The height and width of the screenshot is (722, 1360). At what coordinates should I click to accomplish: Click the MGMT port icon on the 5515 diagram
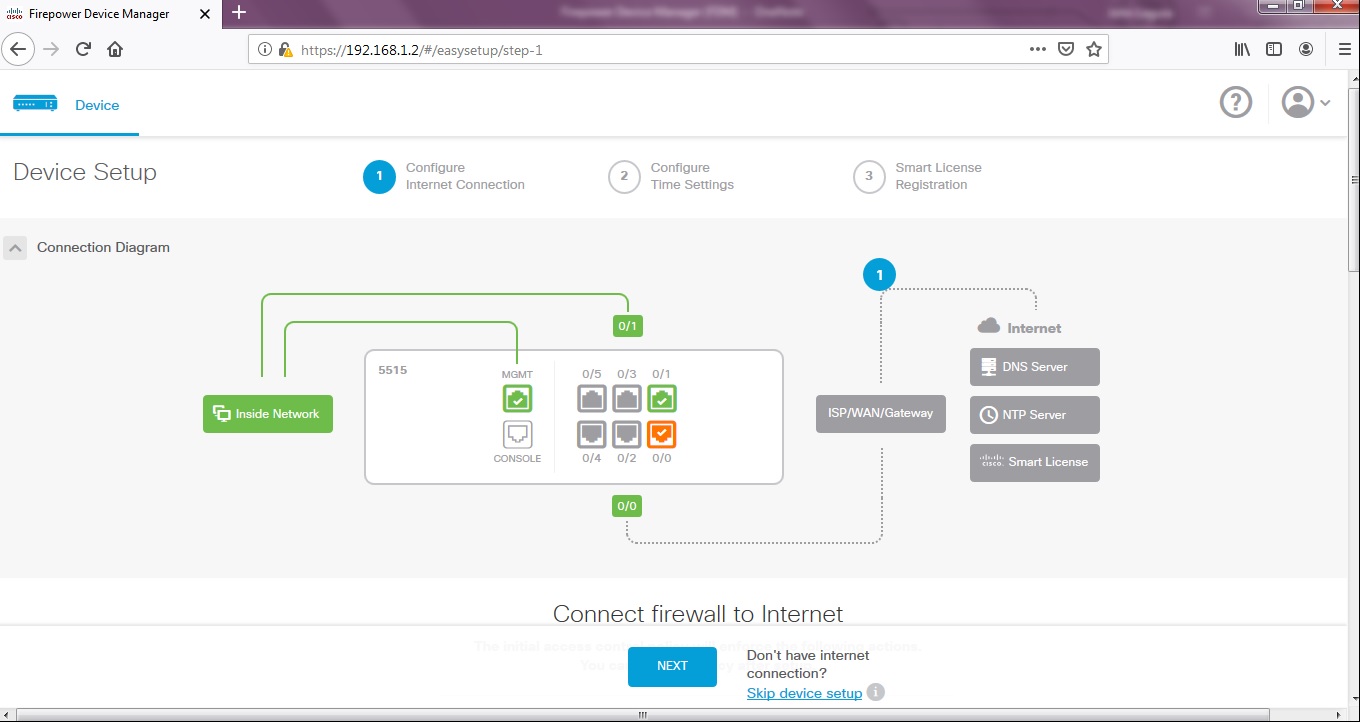(x=517, y=398)
